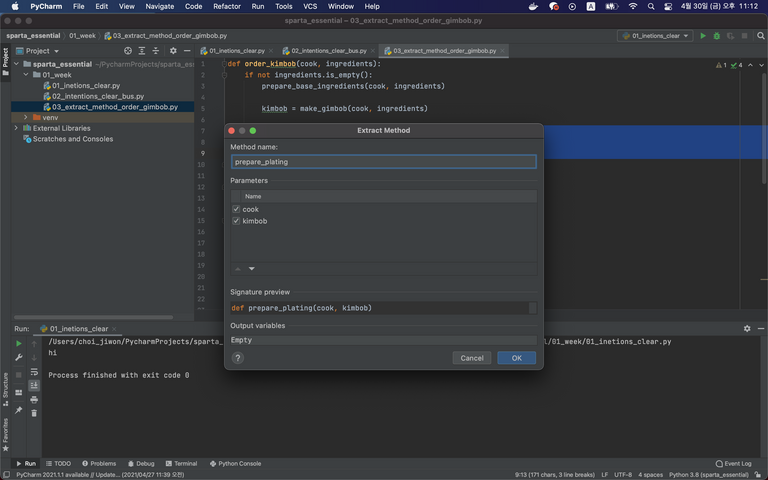Fold the order_kimbob function in gutter
The height and width of the screenshot is (480, 768).
224,64
